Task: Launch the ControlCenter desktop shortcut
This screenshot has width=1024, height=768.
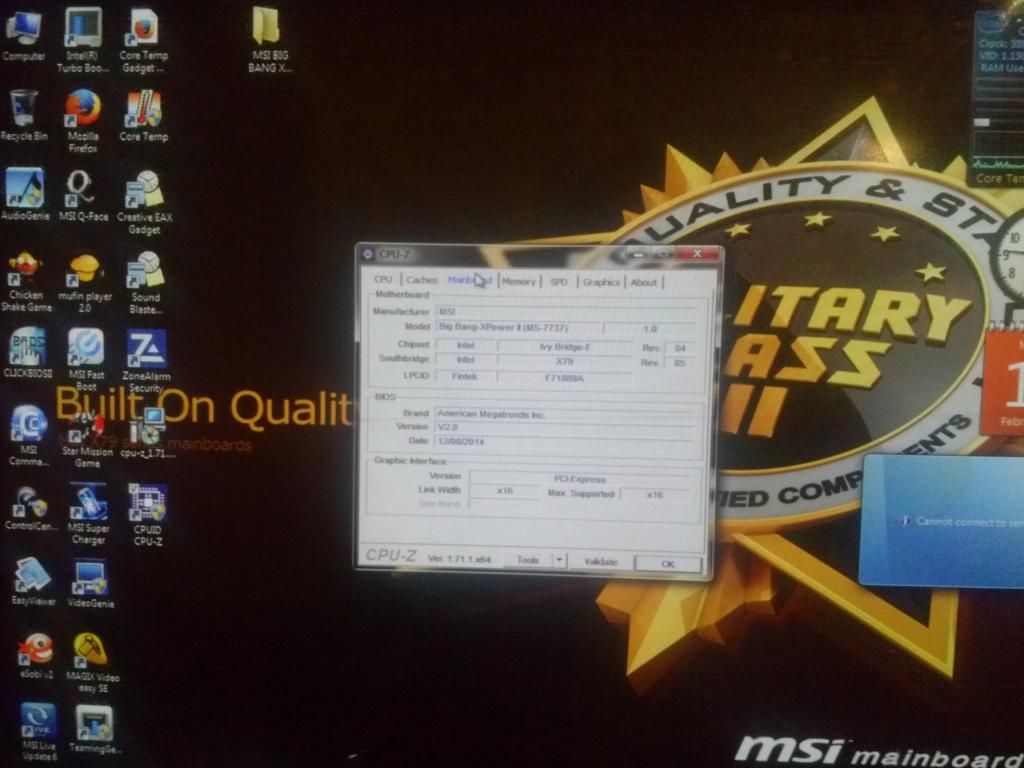Action: point(30,508)
